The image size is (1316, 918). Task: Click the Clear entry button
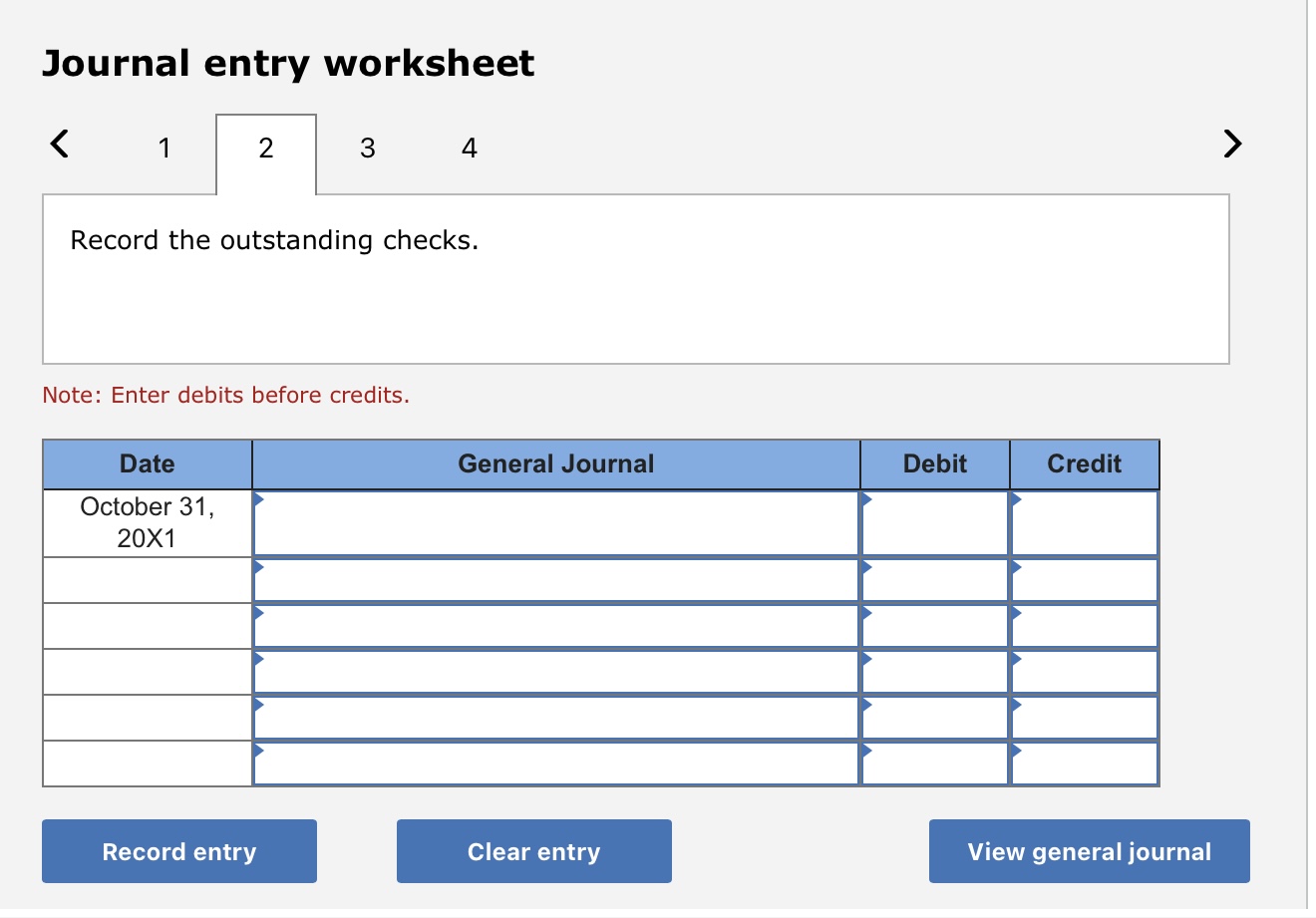(x=533, y=851)
